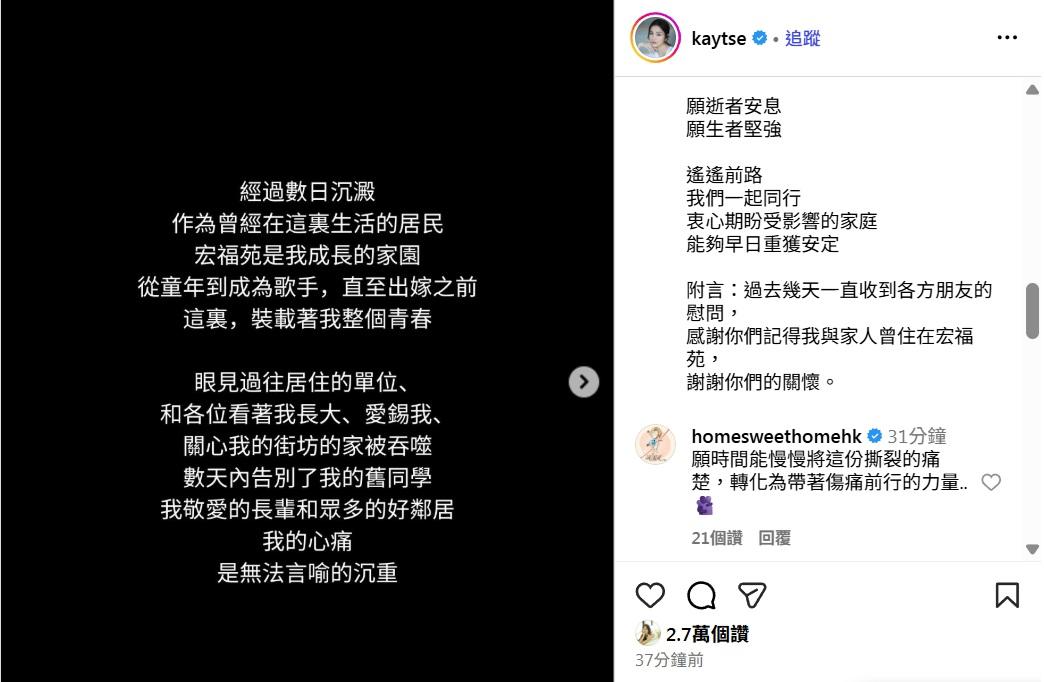The image size is (1044, 682).
Task: Open comments via the speech bubble icon
Action: pyautogui.click(x=701, y=595)
